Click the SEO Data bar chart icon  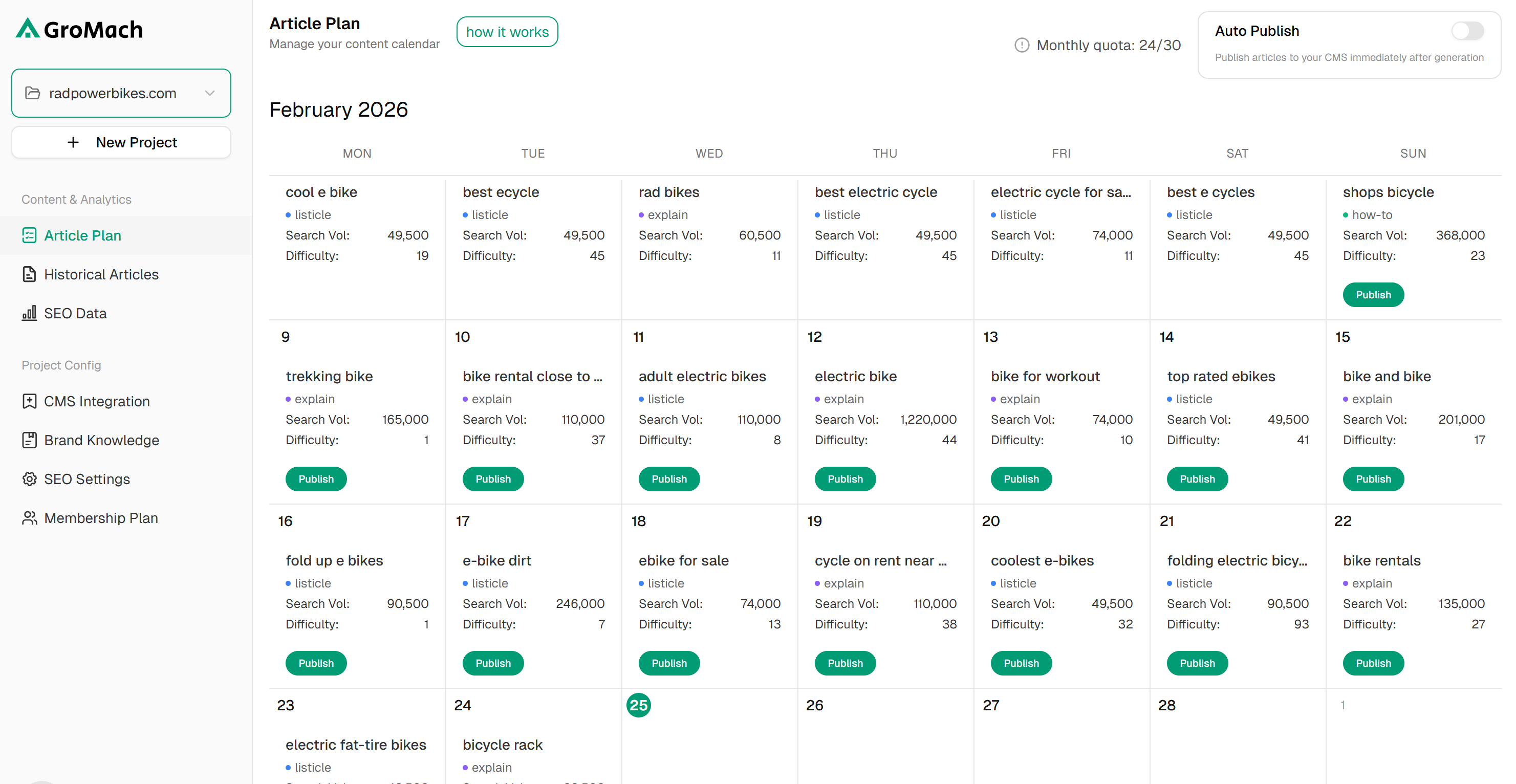(x=29, y=313)
